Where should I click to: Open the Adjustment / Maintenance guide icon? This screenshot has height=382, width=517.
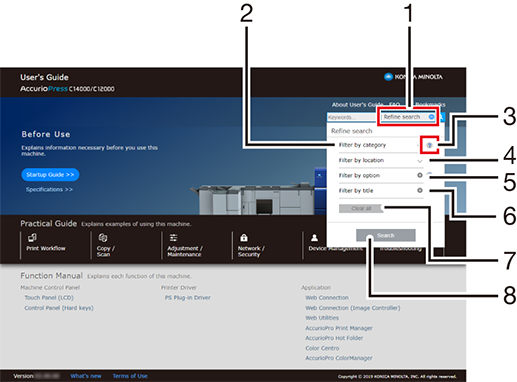tap(173, 238)
